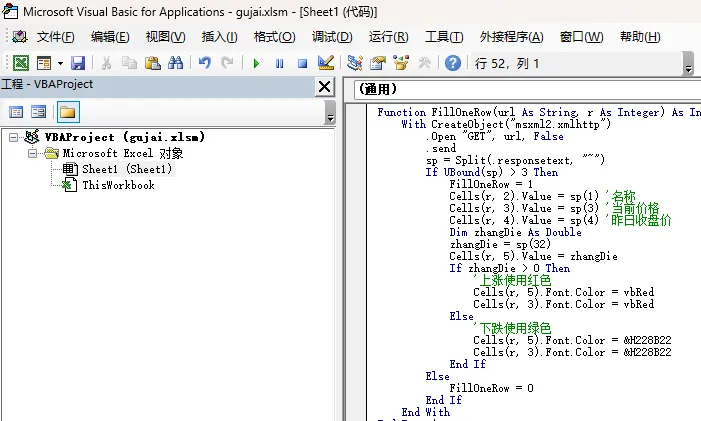Click the code margin indicator bar

pyautogui.click(x=356, y=262)
